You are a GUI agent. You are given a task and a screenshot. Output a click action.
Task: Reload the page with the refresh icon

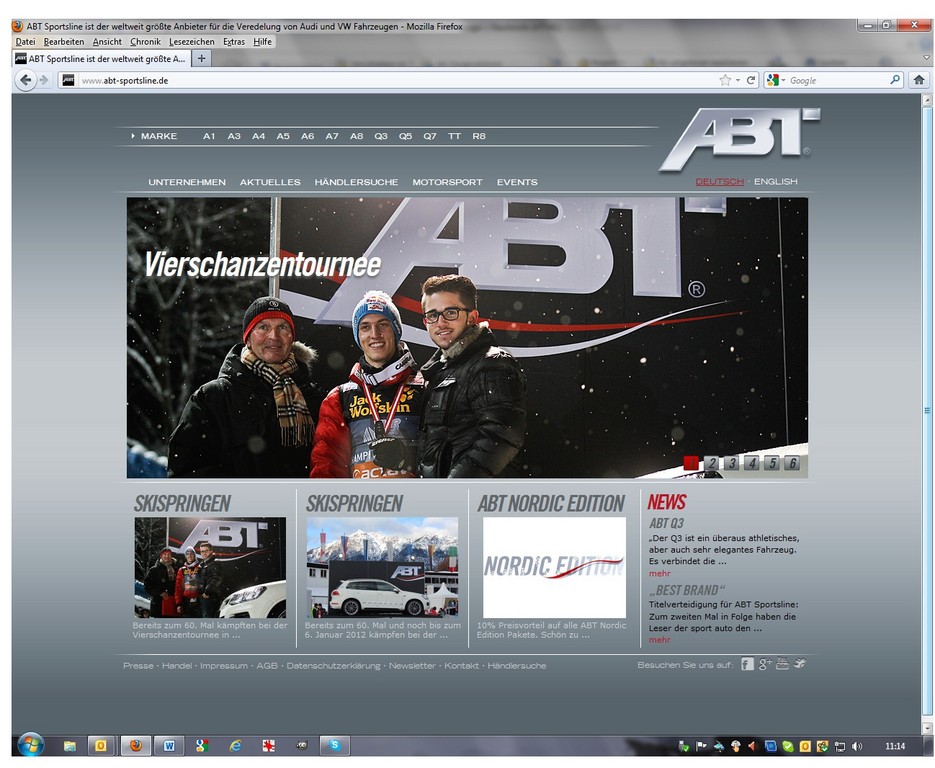tap(751, 80)
